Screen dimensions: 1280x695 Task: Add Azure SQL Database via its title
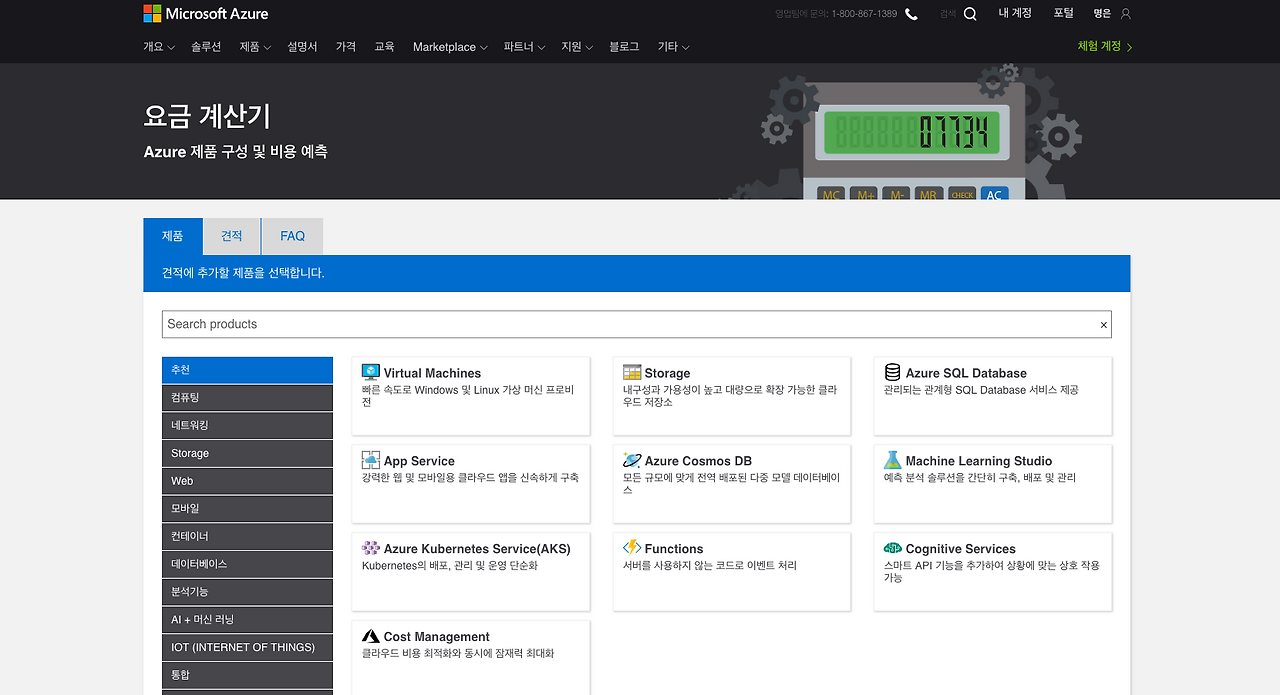[x=966, y=373]
